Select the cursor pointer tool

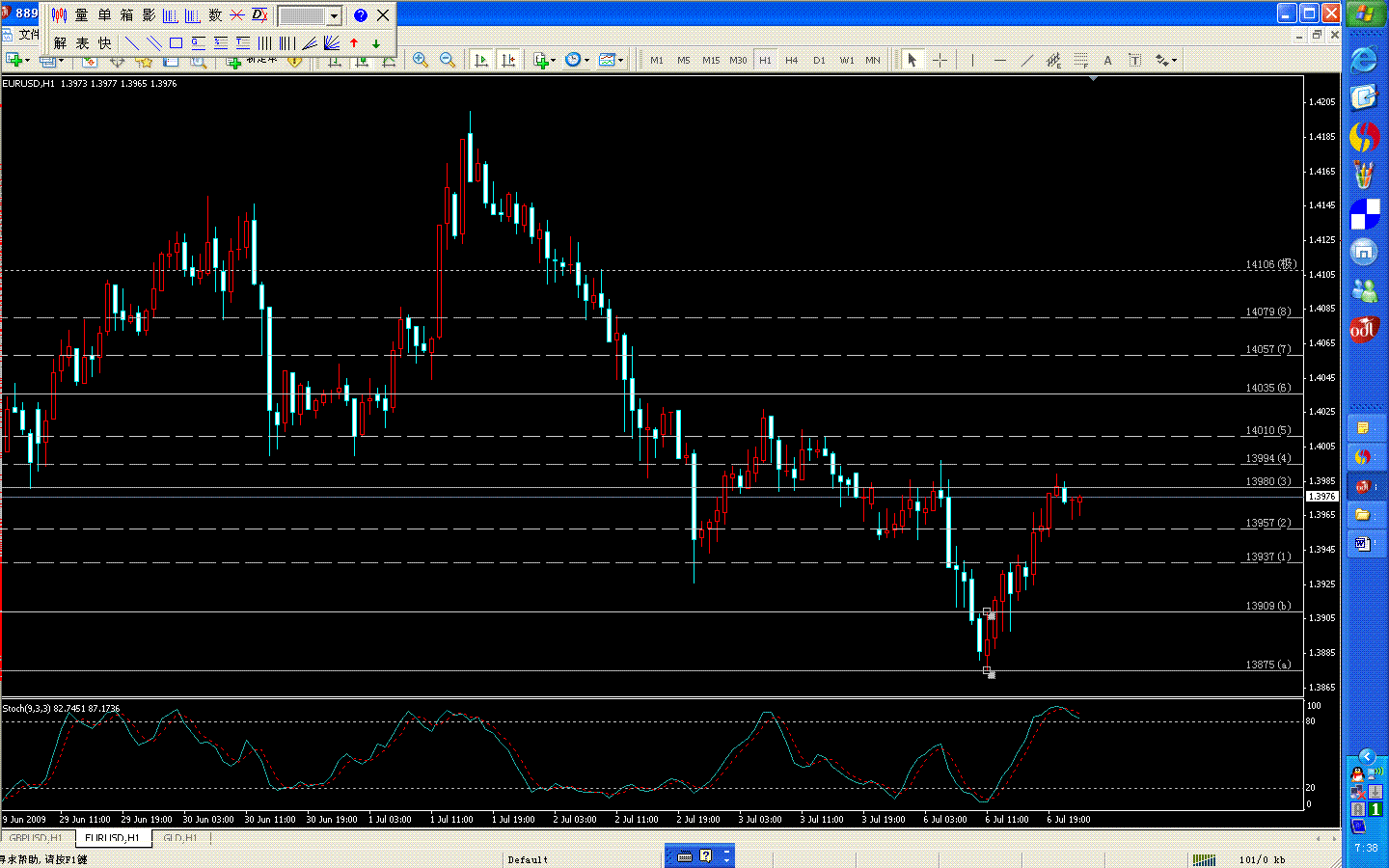912,60
